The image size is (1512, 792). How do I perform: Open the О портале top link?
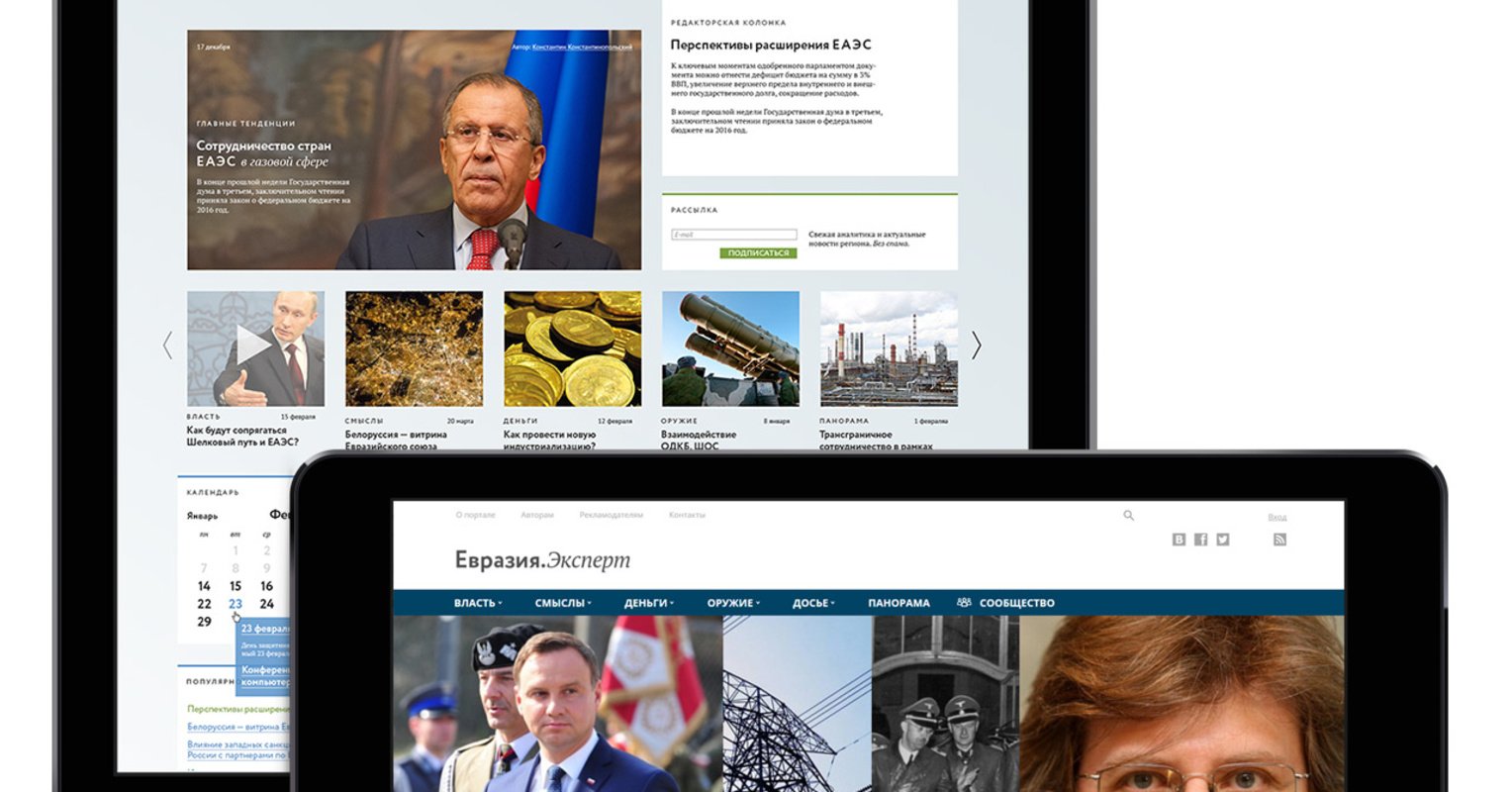[476, 515]
